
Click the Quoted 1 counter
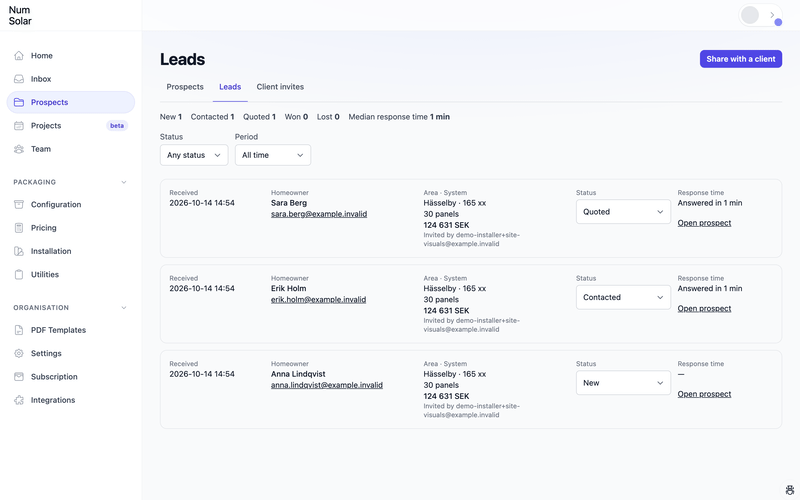pos(259,117)
